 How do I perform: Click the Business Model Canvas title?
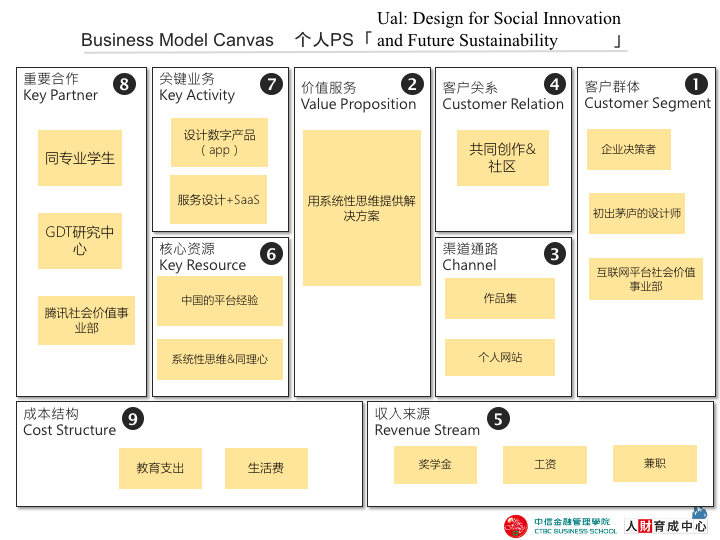[177, 40]
